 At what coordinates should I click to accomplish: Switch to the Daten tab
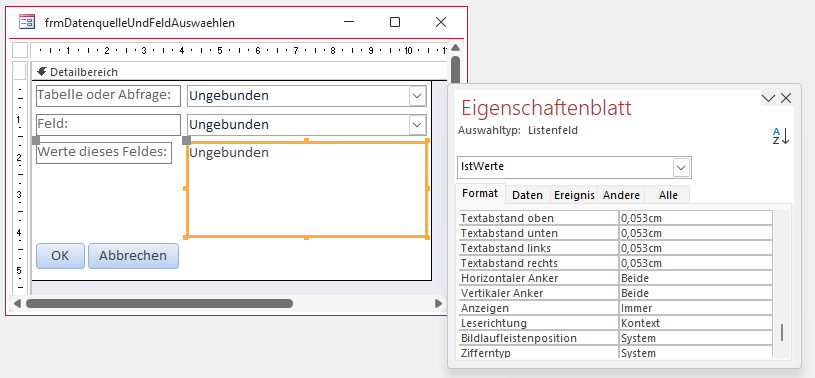tap(528, 195)
